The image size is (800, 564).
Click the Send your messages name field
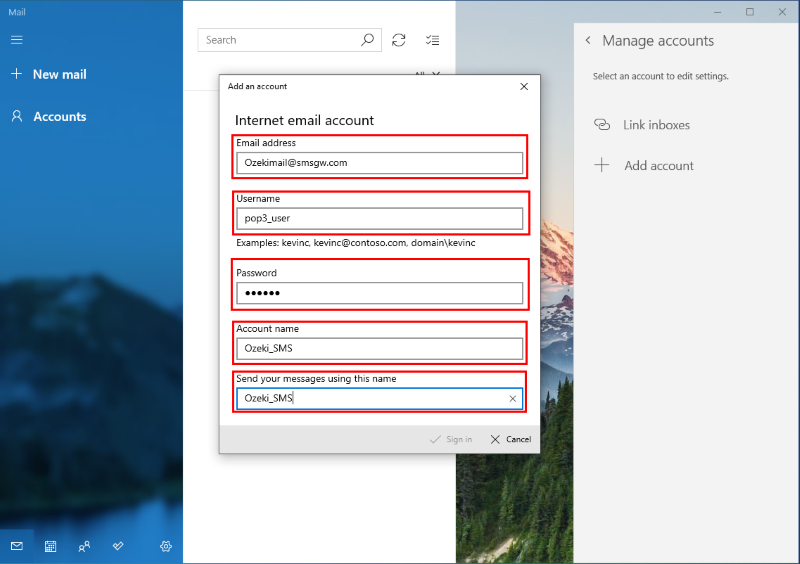(380, 399)
